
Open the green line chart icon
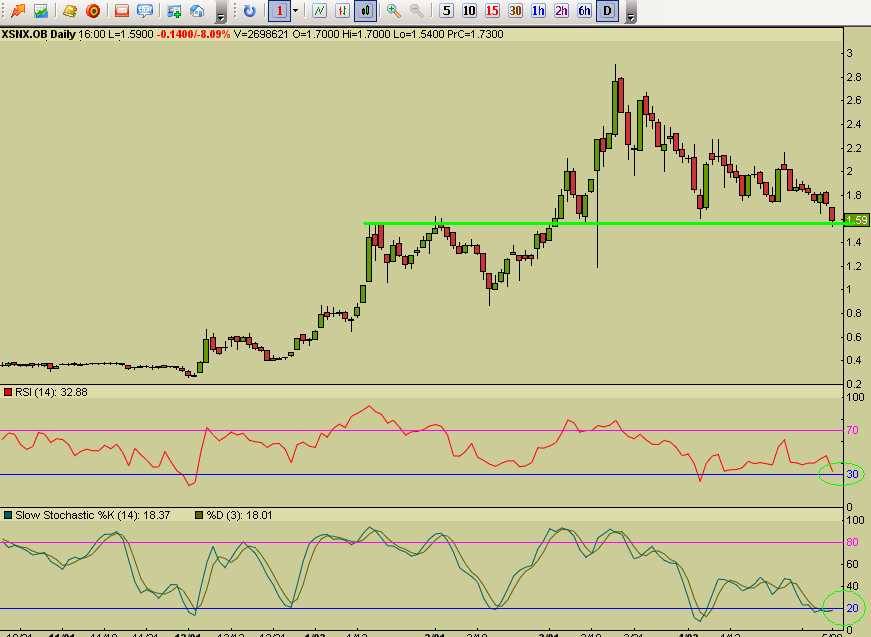[41, 10]
